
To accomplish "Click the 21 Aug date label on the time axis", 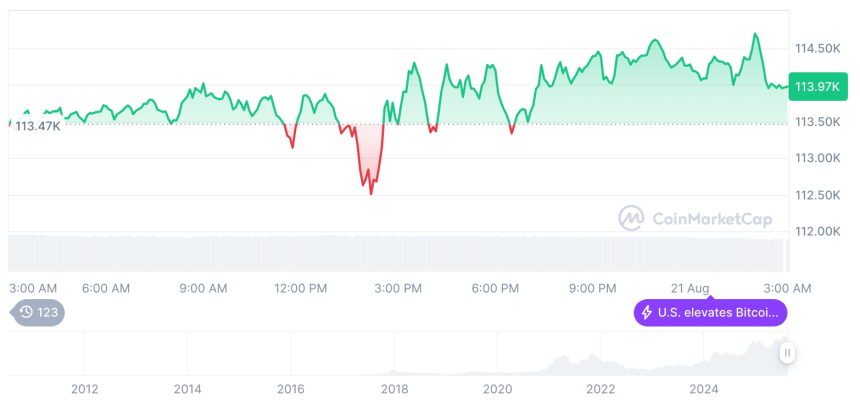I will pos(690,288).
